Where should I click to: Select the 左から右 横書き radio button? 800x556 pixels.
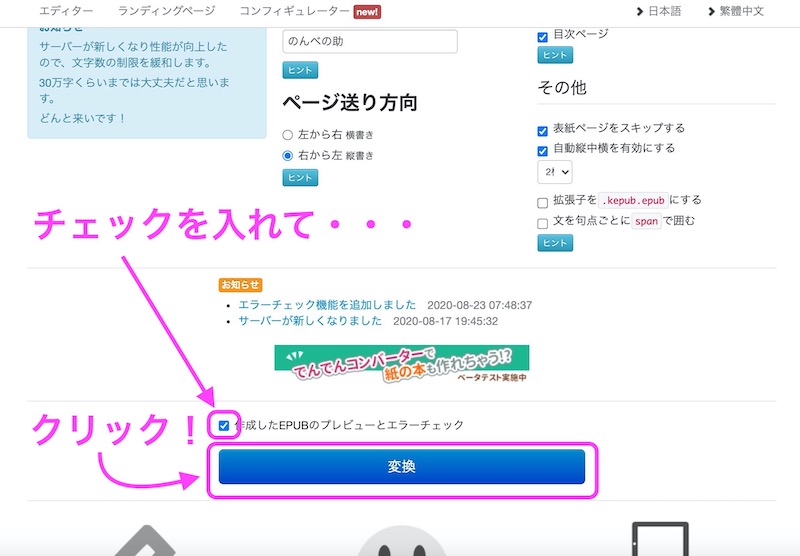click(288, 134)
